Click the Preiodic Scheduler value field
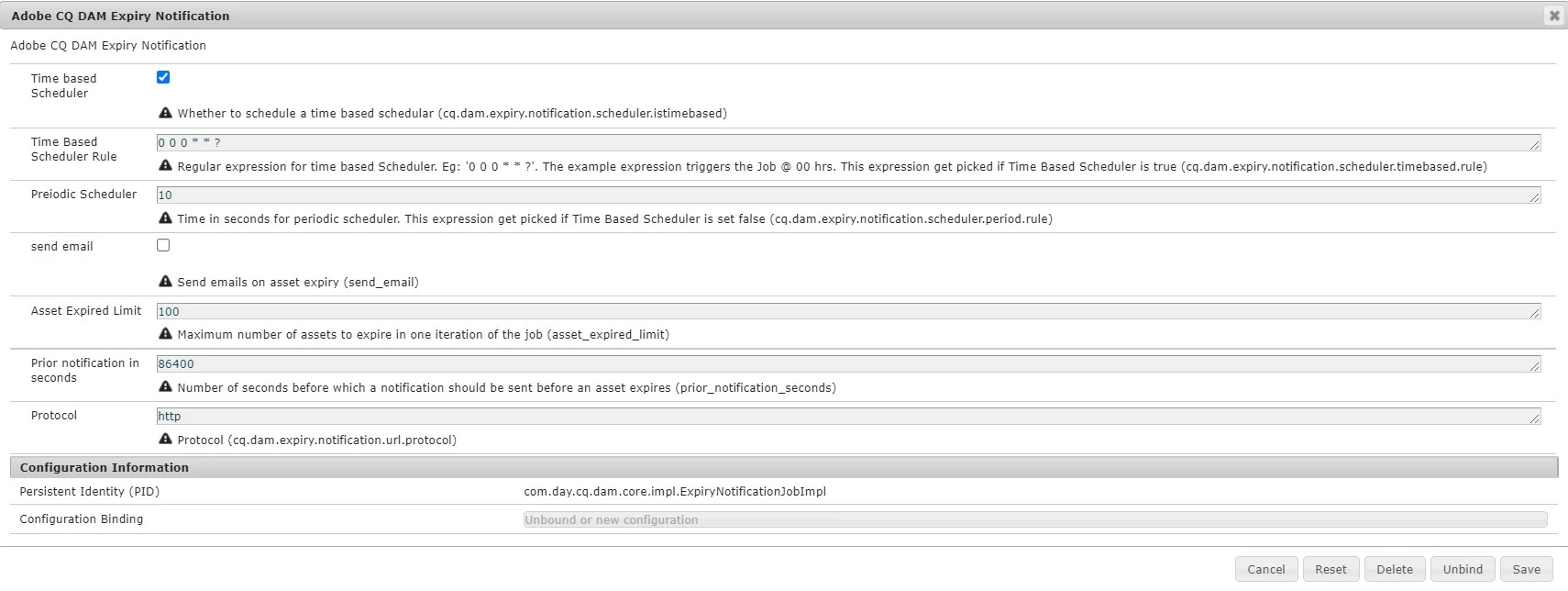1568x591 pixels. [x=848, y=195]
